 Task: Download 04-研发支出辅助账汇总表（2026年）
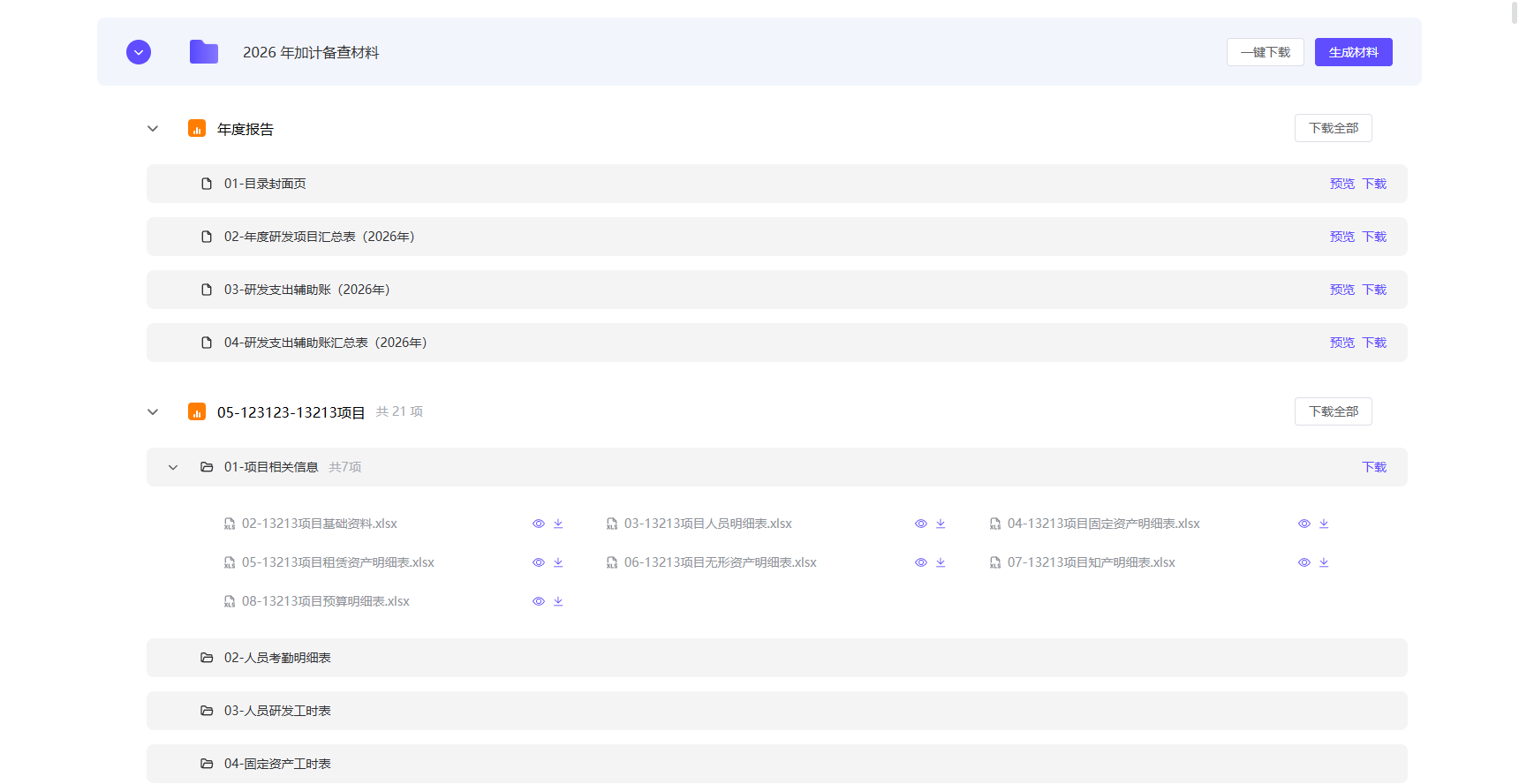click(x=1374, y=343)
